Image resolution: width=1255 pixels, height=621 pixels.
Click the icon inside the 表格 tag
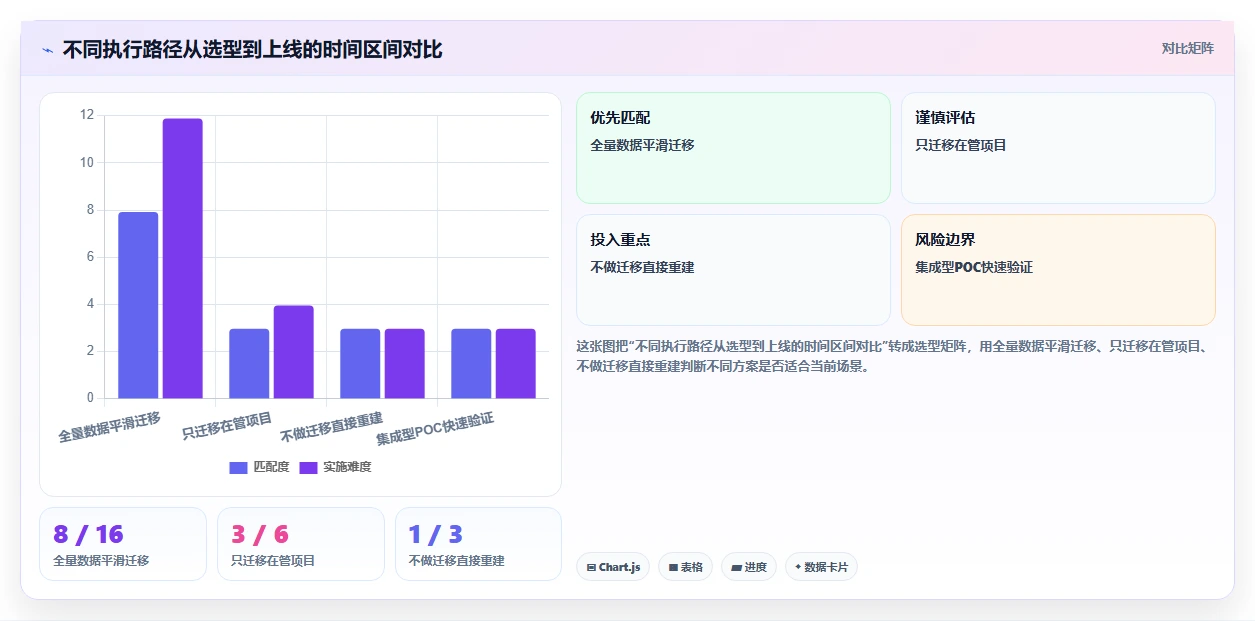tap(673, 568)
